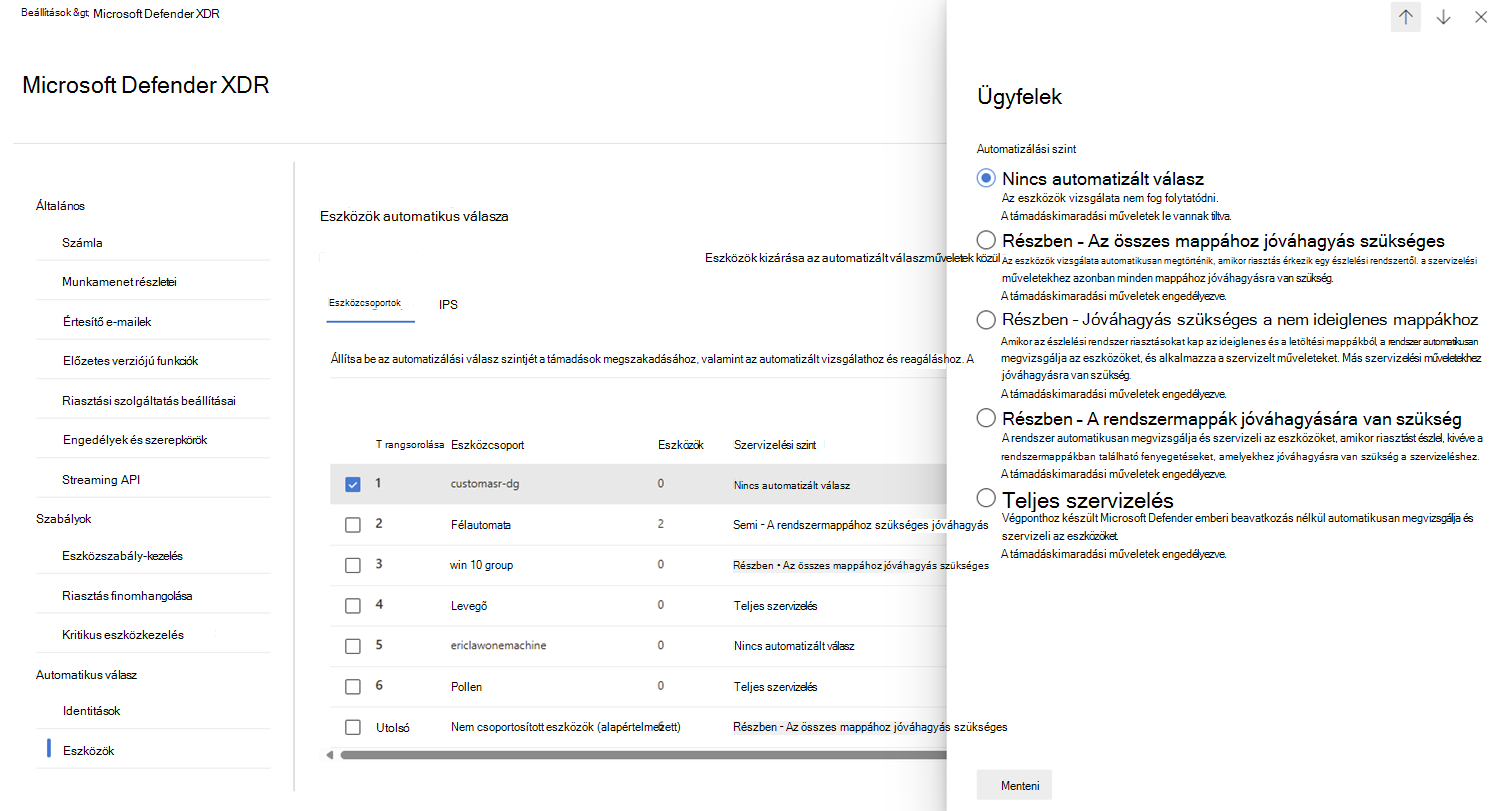The image size is (1500, 811).
Task: Click the 'ericlawonemachine' device group name
Action: point(497,646)
